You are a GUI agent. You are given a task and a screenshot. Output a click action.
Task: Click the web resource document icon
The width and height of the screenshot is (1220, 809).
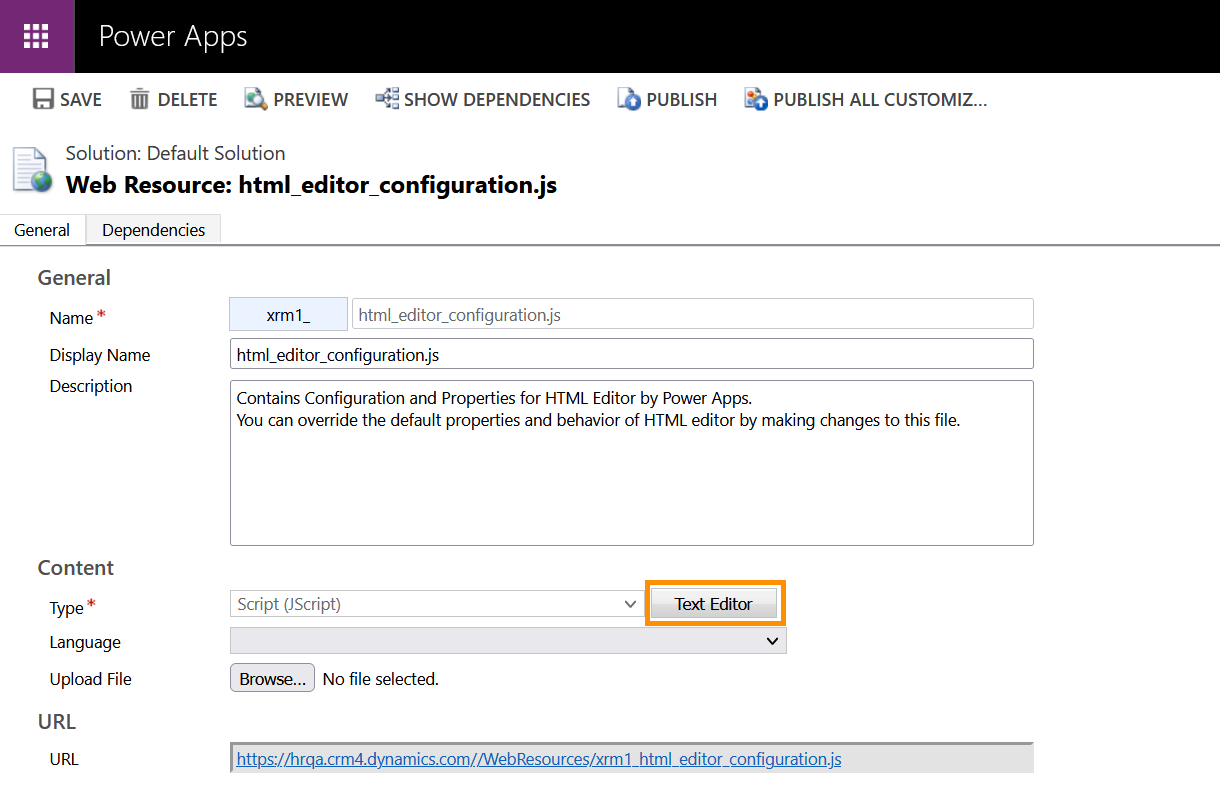(31, 169)
